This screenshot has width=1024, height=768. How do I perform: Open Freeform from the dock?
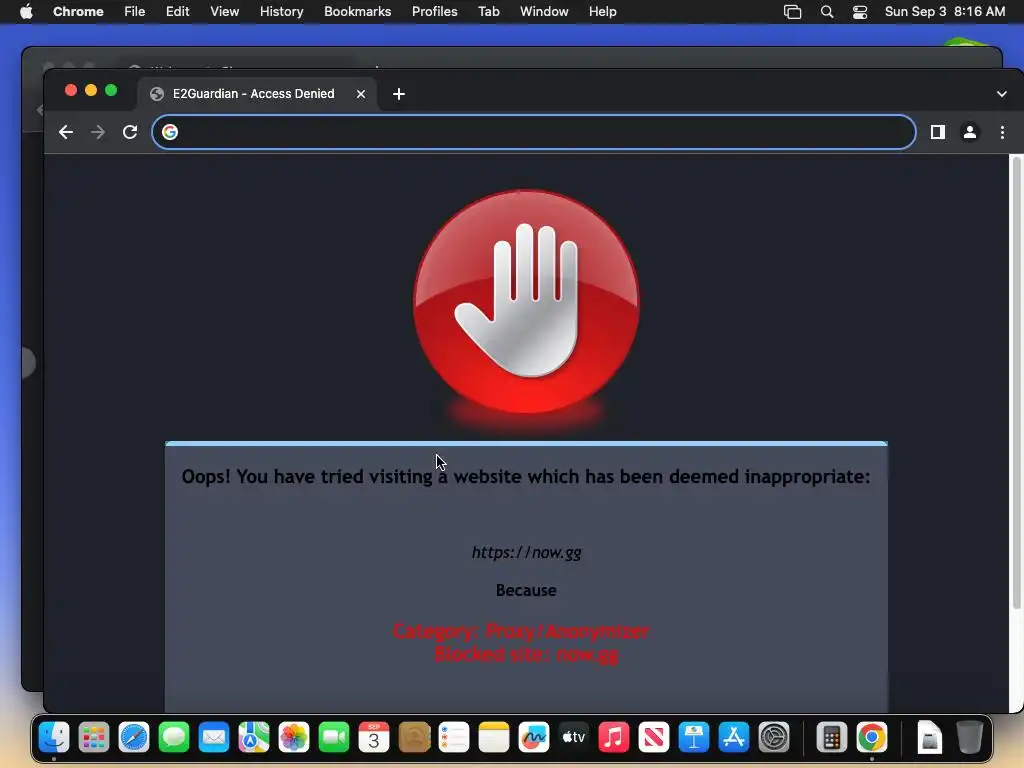coord(534,738)
